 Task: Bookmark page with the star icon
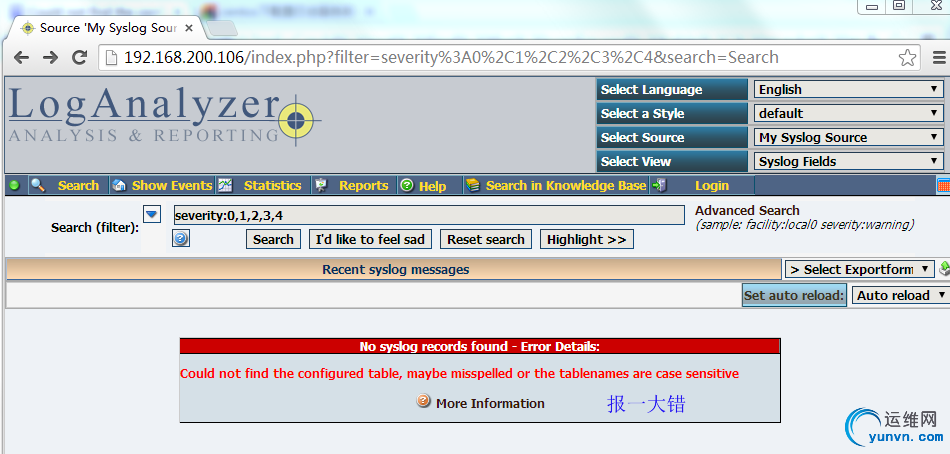tap(907, 58)
